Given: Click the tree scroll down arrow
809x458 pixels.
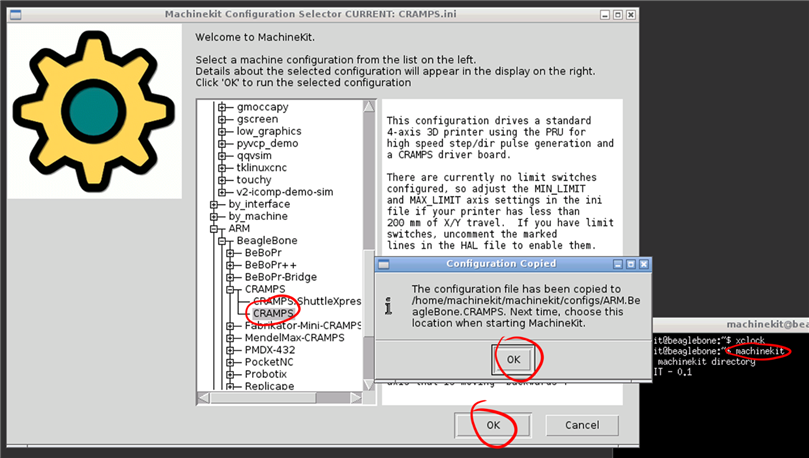Looking at the screenshot, I should tap(369, 384).
